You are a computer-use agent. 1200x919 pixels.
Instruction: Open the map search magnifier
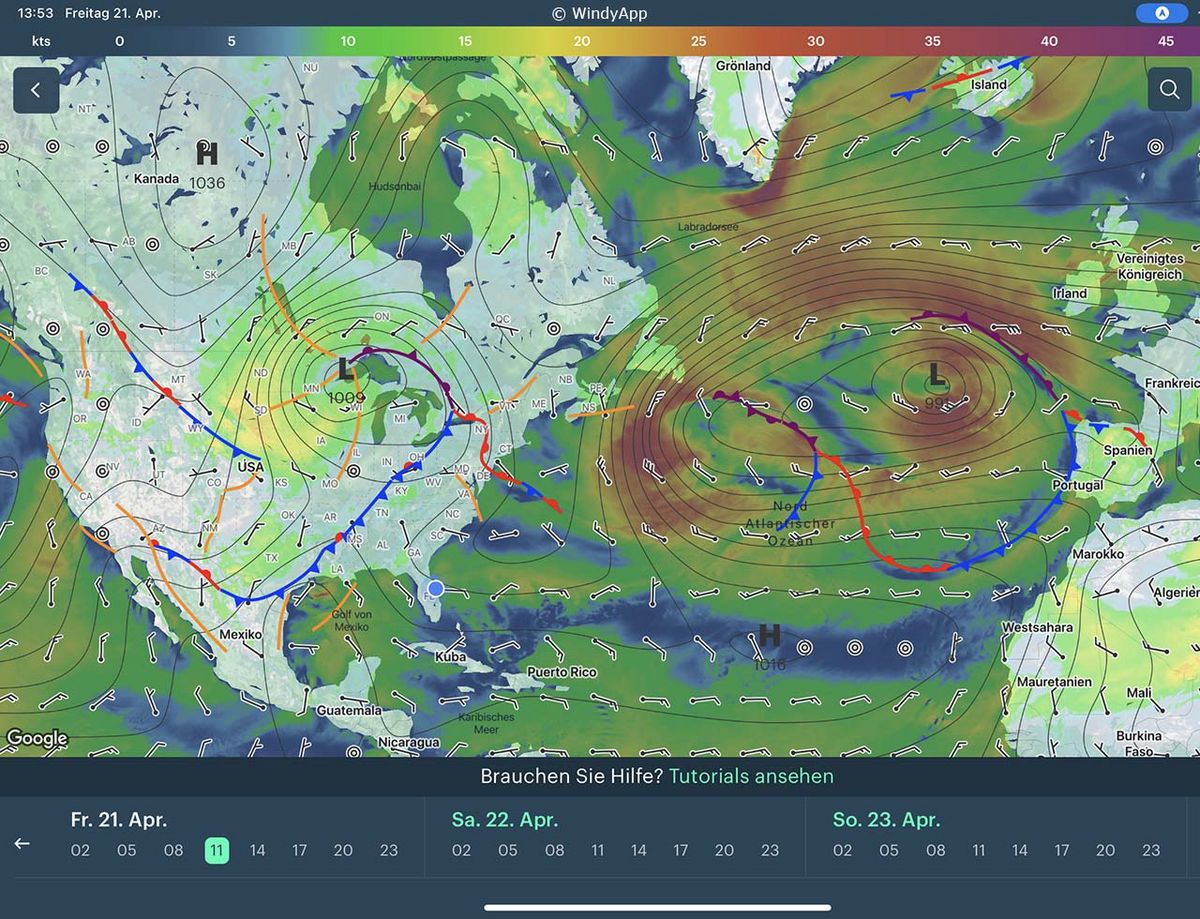[x=1170, y=90]
